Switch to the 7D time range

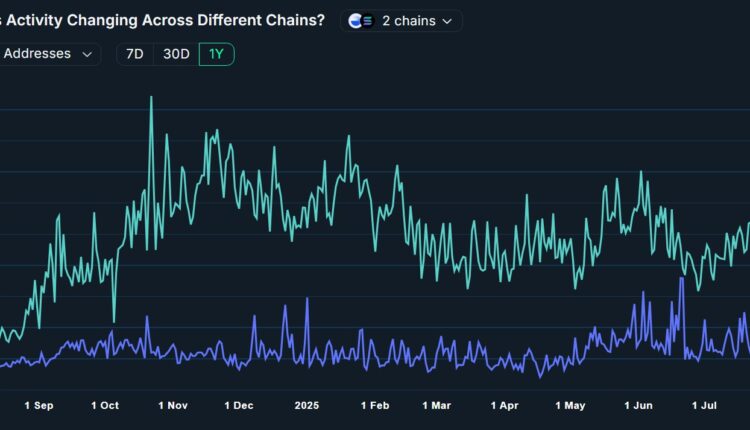(134, 54)
